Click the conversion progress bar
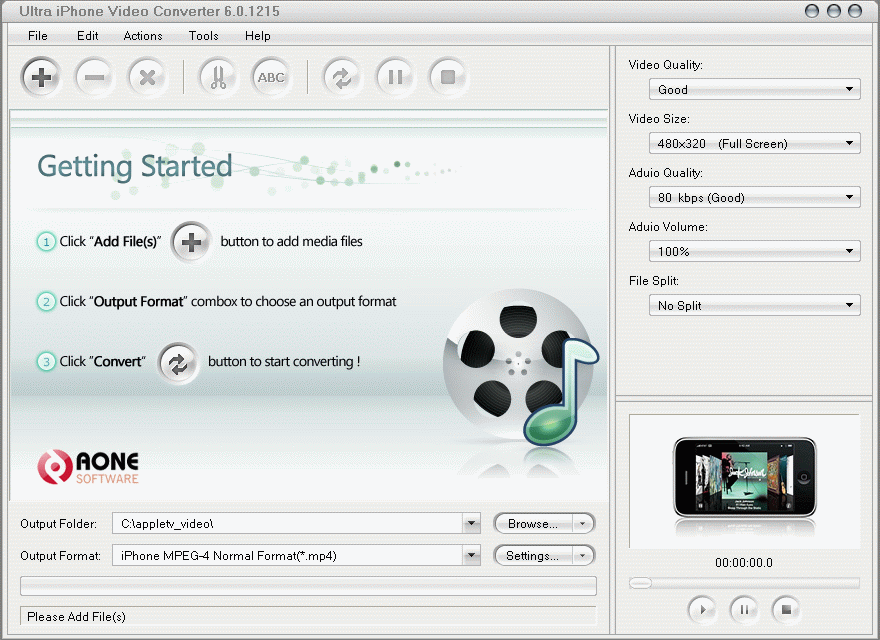Screen dimensions: 880x640 pyautogui.click(x=308, y=586)
